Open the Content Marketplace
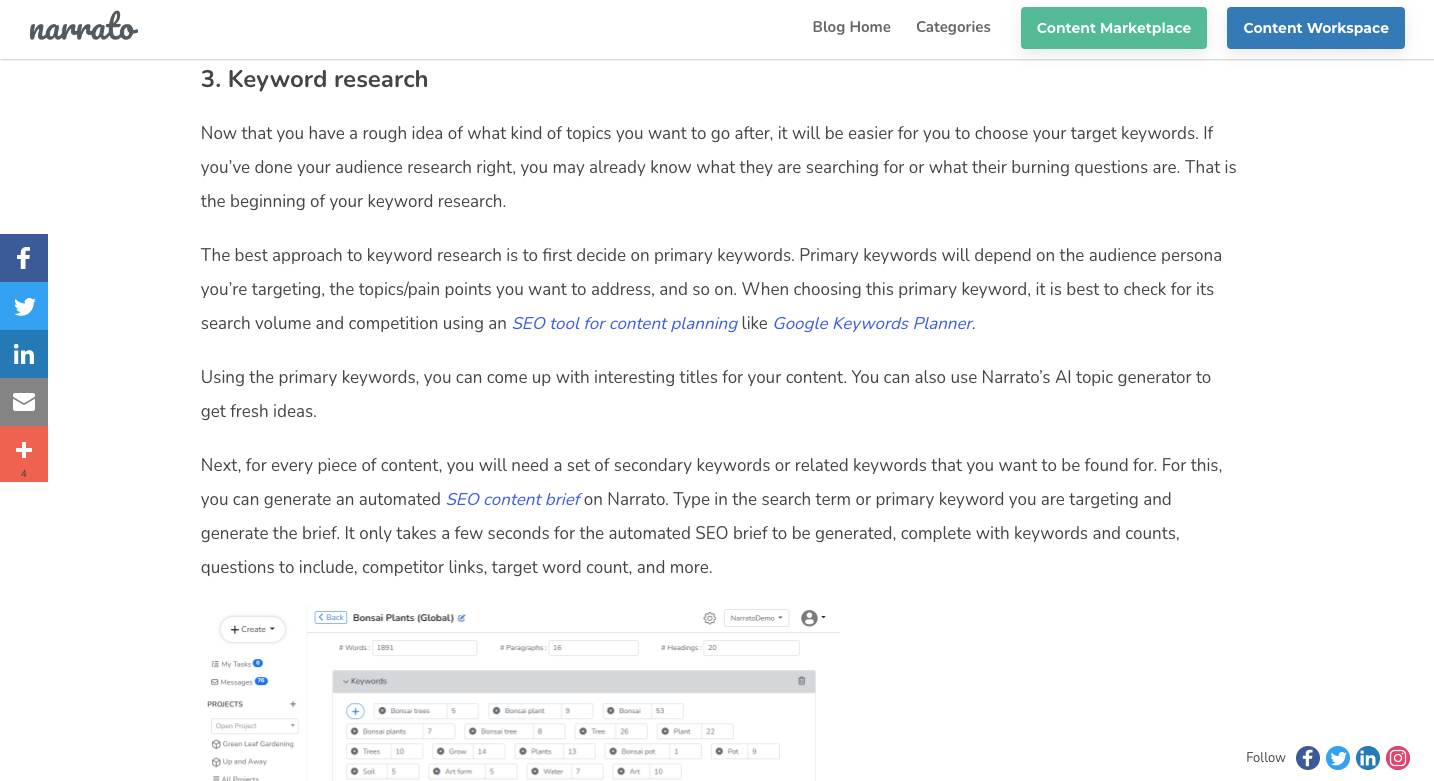The image size is (1434, 781). pos(1114,28)
